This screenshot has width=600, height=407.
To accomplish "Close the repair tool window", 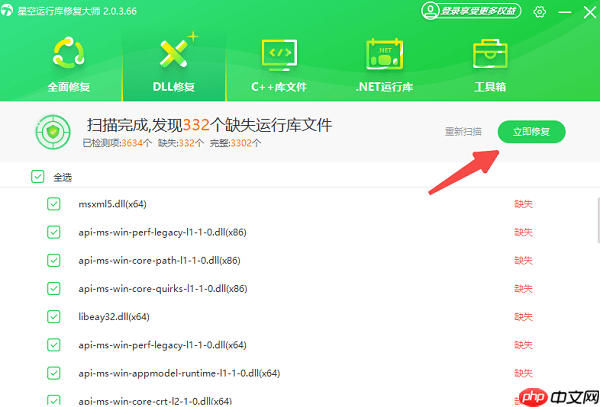I will 590,12.
